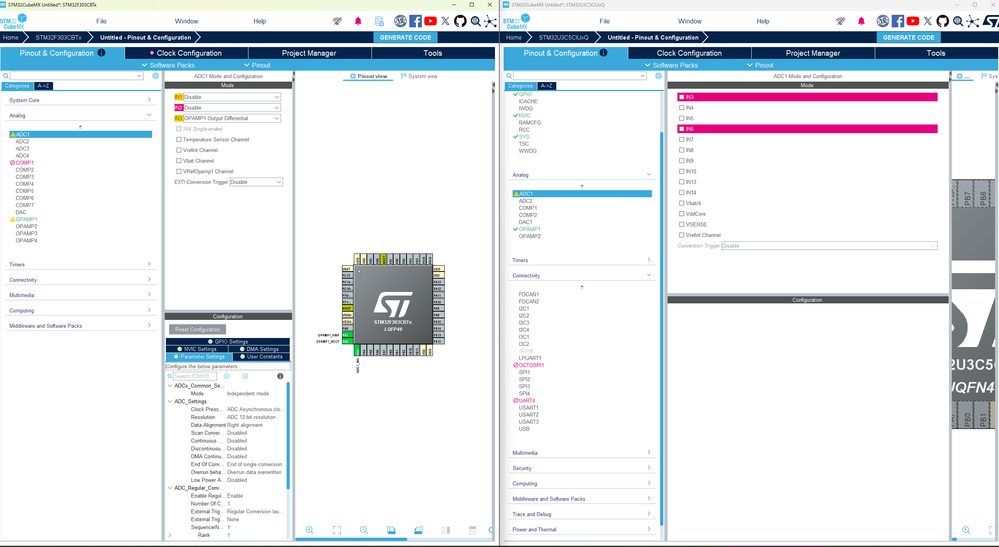The height and width of the screenshot is (547, 999).
Task: Click magnifier search icon in left window toolbar
Action: 475,21
